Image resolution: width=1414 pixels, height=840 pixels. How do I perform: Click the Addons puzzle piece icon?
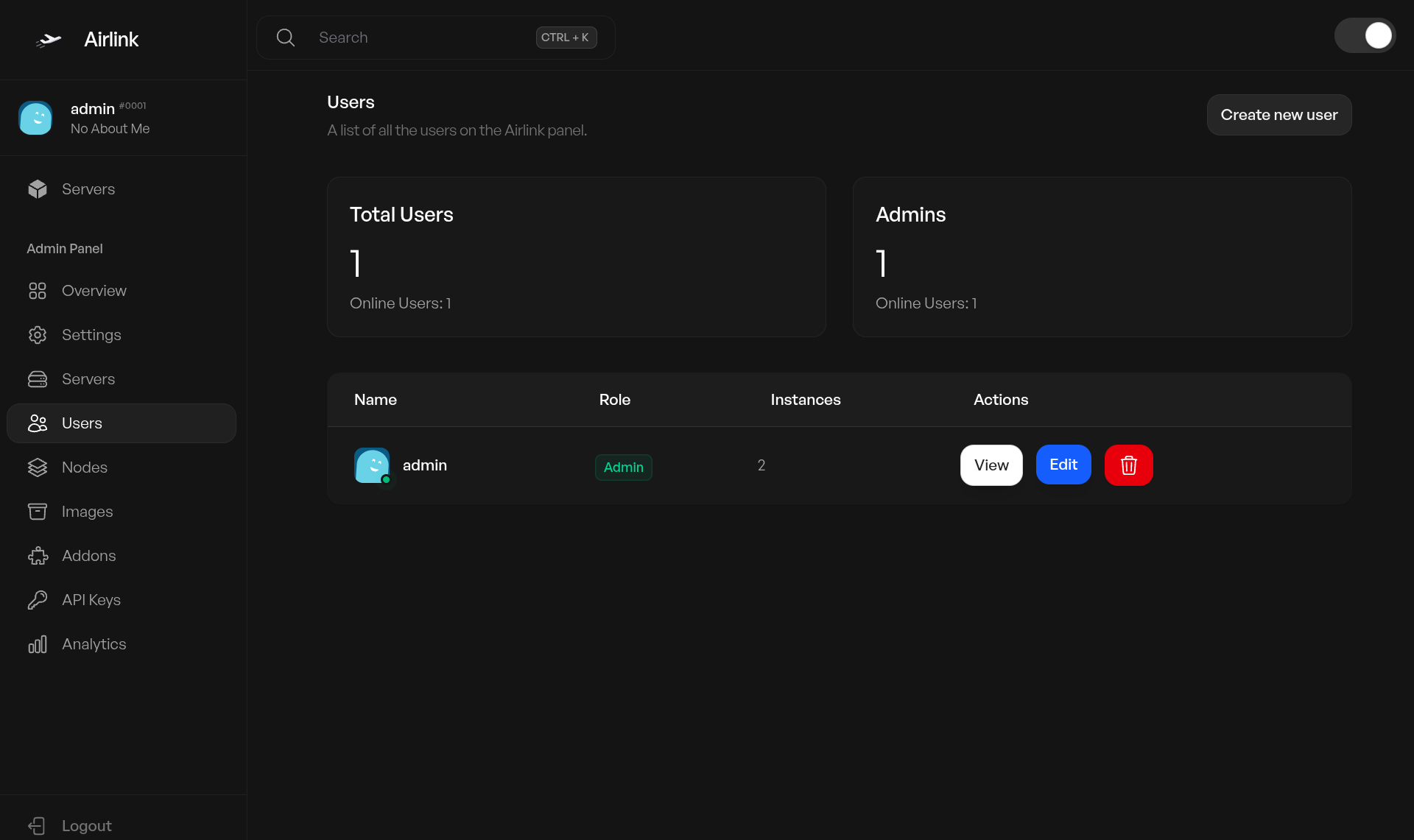click(x=38, y=556)
